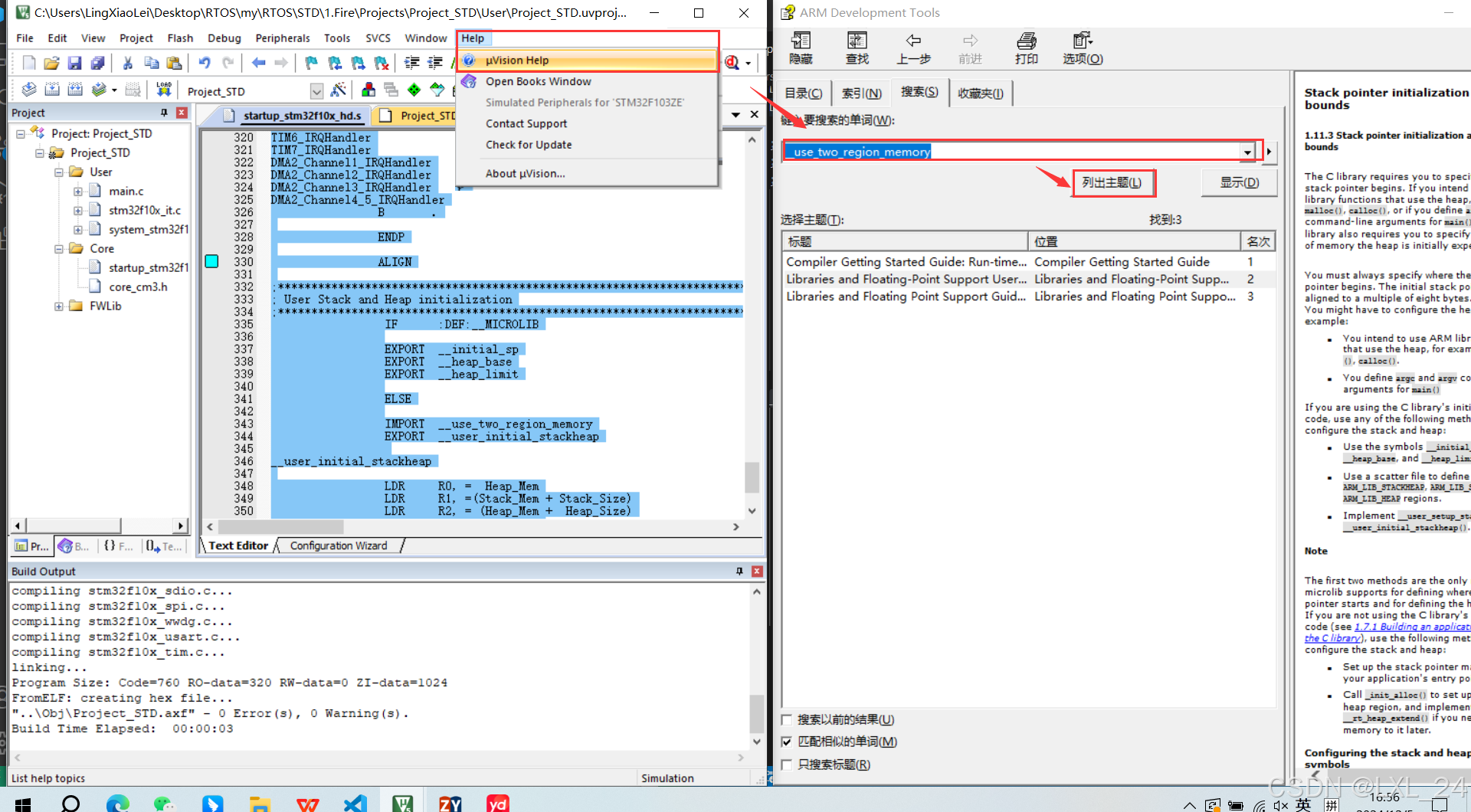Image resolution: width=1471 pixels, height=812 pixels.
Task: Click the New file icon in the toolbar
Action: pyautogui.click(x=29, y=63)
